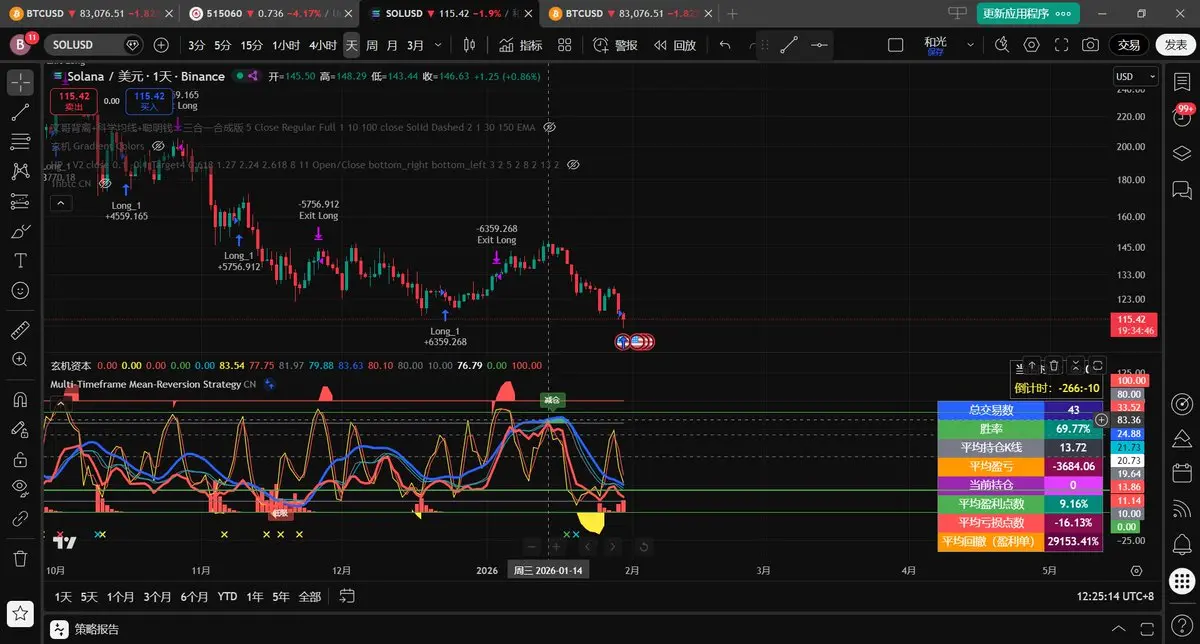This screenshot has height=644, width=1200.
Task: Click the blue 买入 115.42 buy button
Action: 149,101
